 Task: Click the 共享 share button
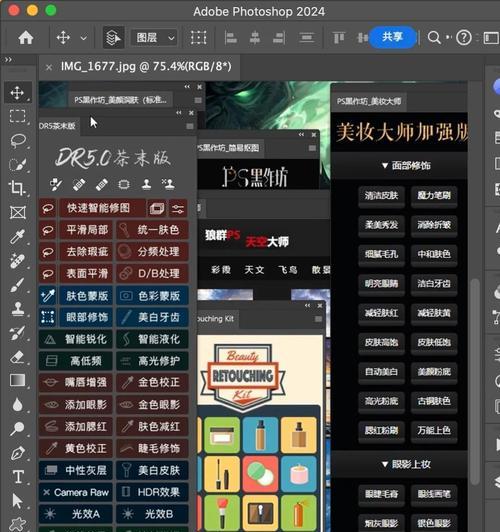pyautogui.click(x=392, y=37)
